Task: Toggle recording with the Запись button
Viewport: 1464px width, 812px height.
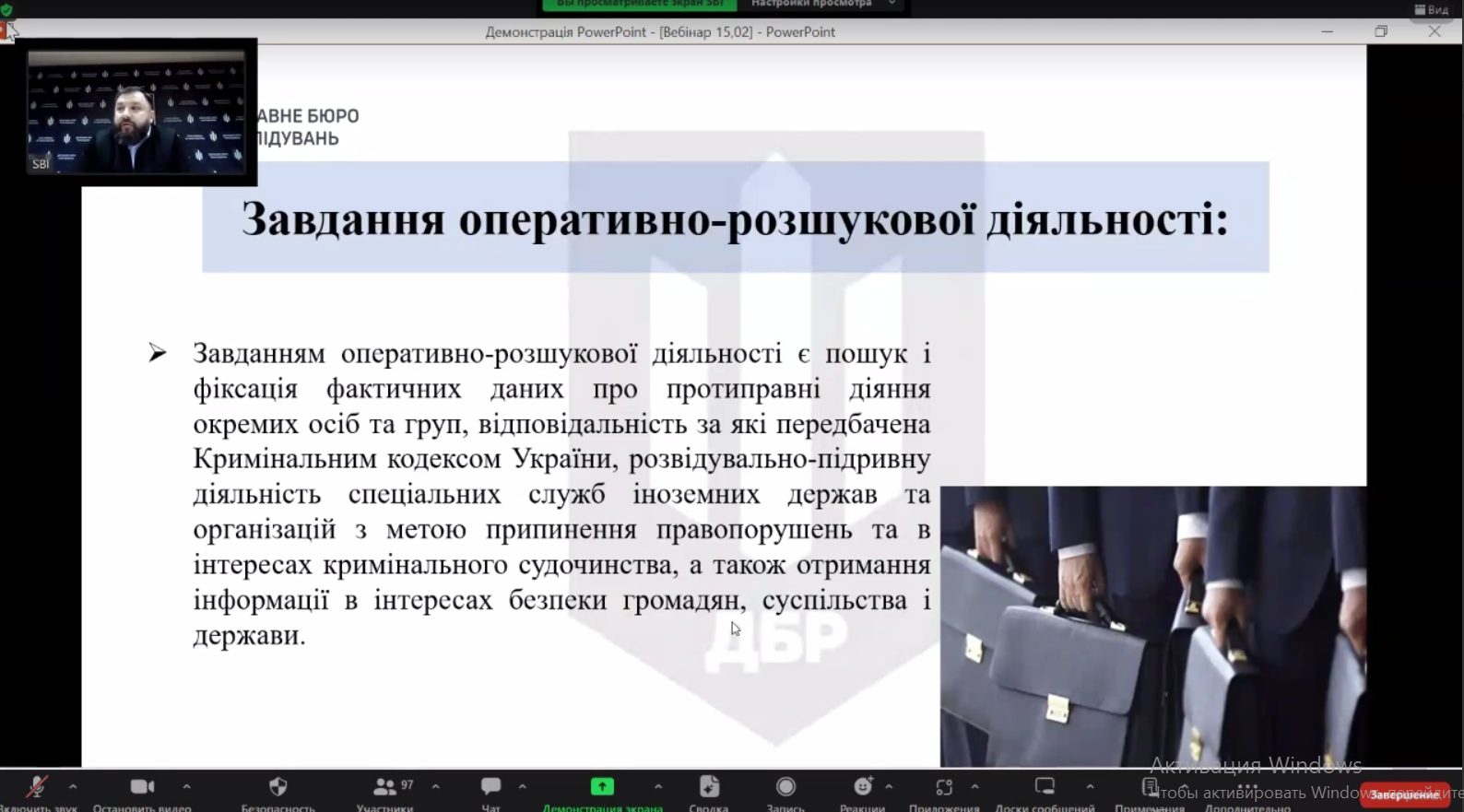Action: 785,787
